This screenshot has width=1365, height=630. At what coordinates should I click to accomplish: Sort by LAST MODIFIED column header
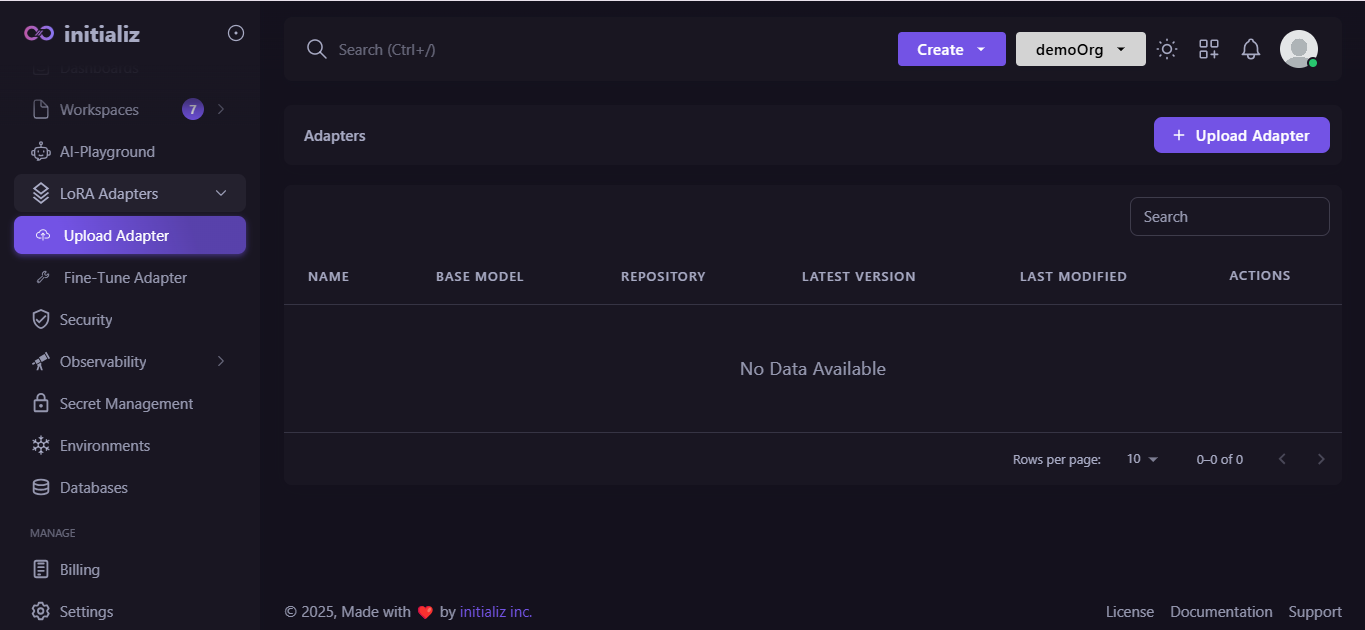pos(1073,277)
